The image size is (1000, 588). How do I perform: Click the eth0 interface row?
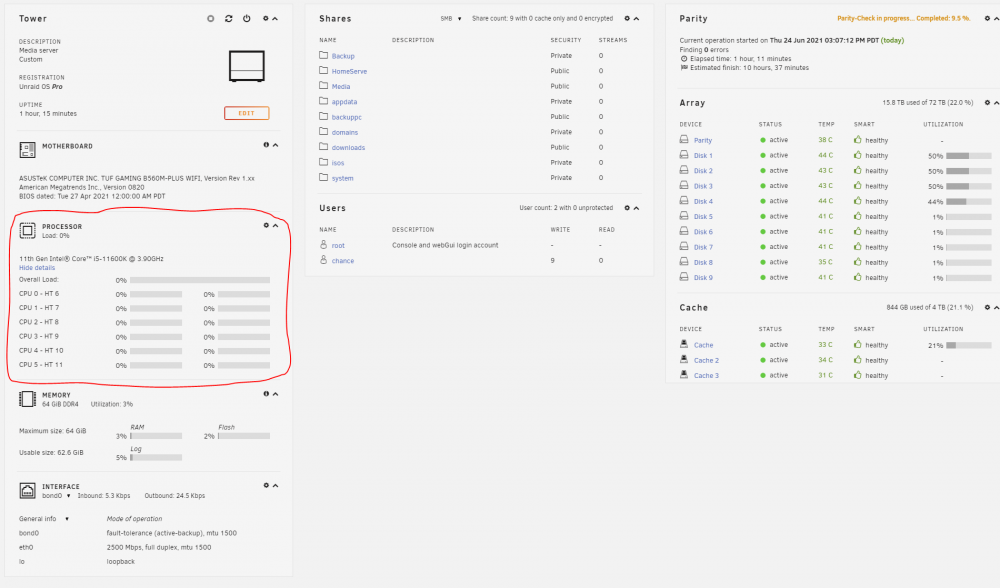[148, 547]
